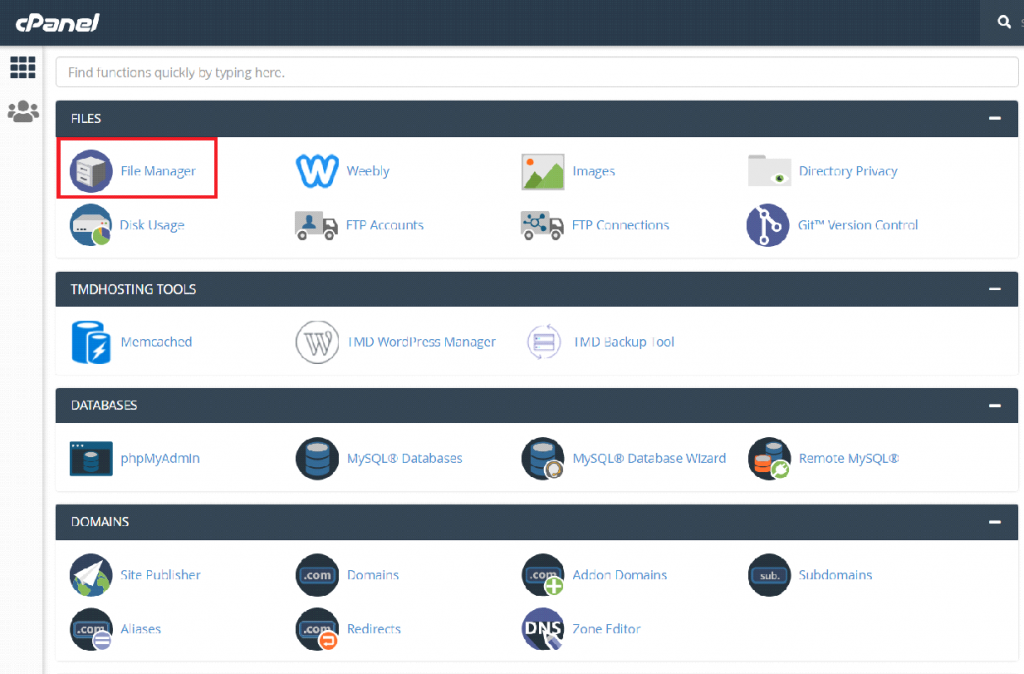Click the TMD WordPress Manager icon
The height and width of the screenshot is (674, 1024).
[x=318, y=342]
